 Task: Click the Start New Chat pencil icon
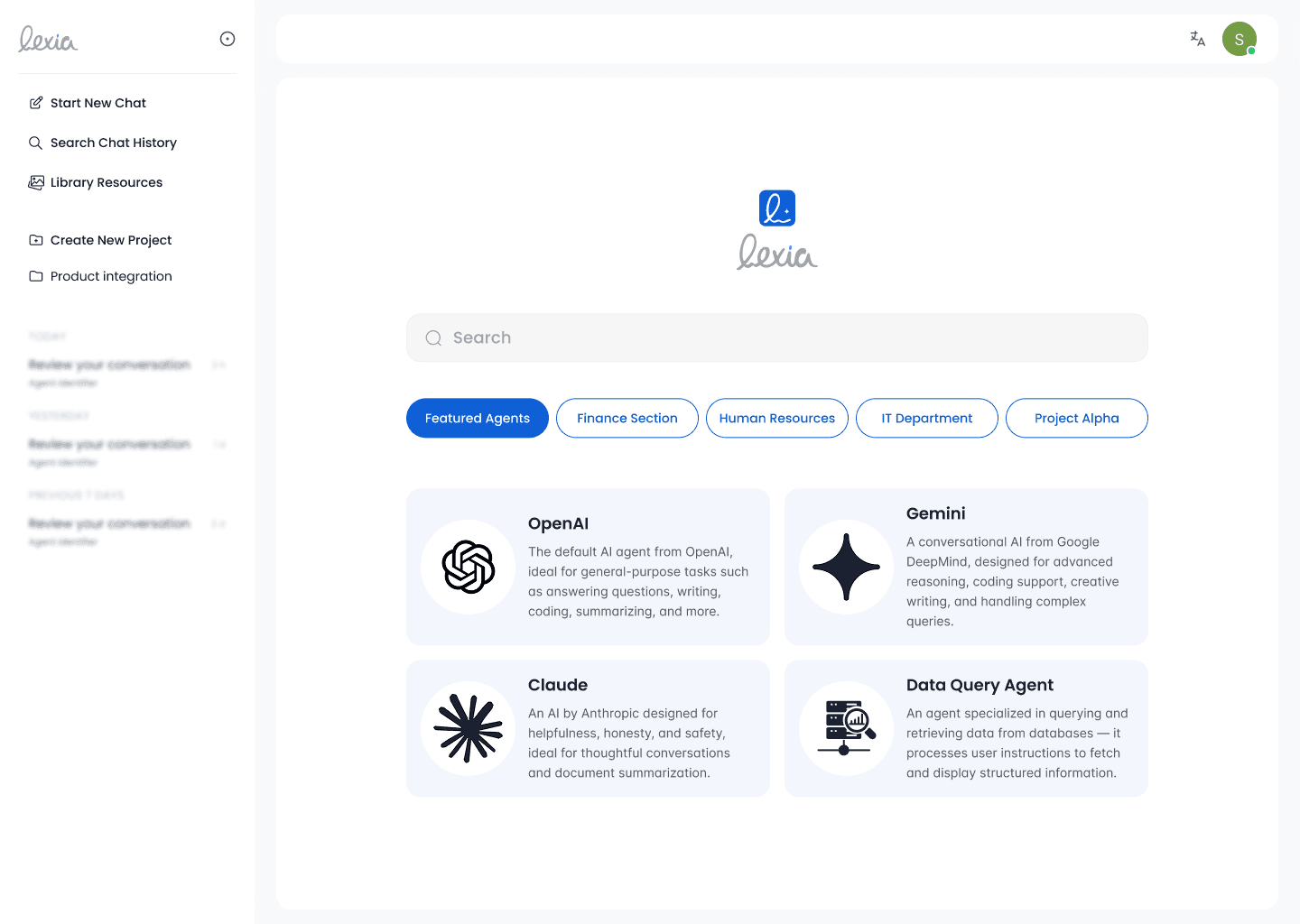[36, 103]
